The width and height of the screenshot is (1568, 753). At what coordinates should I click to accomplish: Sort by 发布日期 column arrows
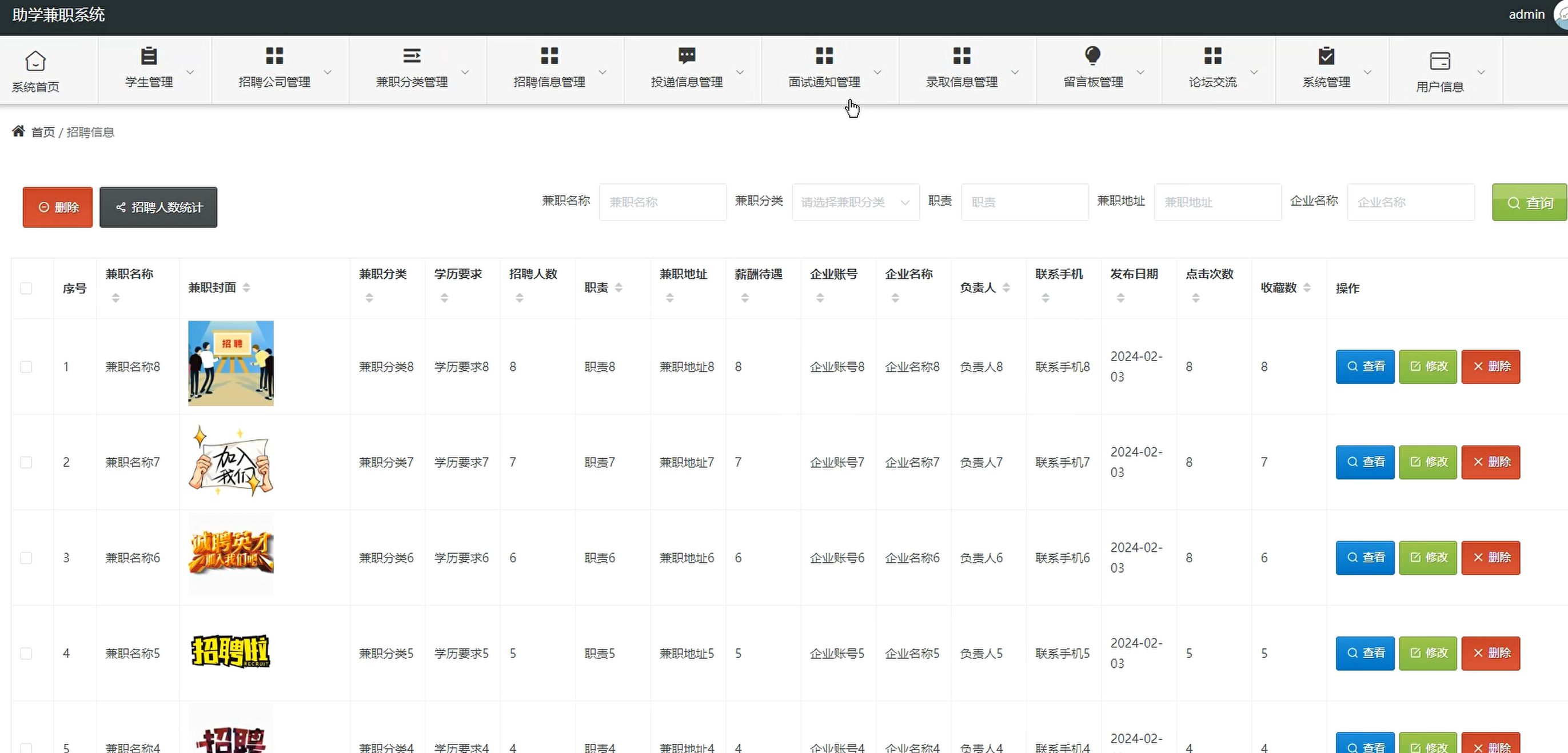click(1120, 298)
